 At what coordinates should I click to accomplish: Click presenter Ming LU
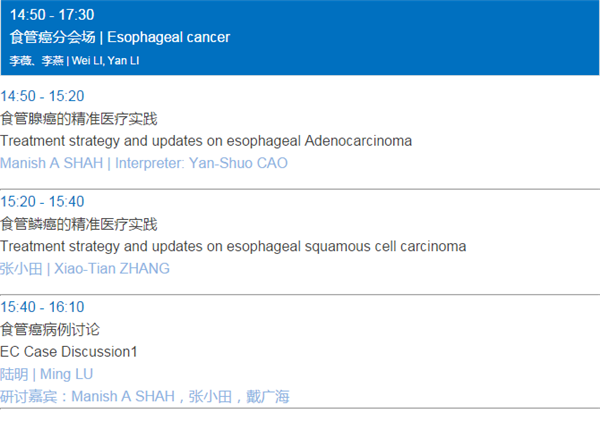coord(67,374)
